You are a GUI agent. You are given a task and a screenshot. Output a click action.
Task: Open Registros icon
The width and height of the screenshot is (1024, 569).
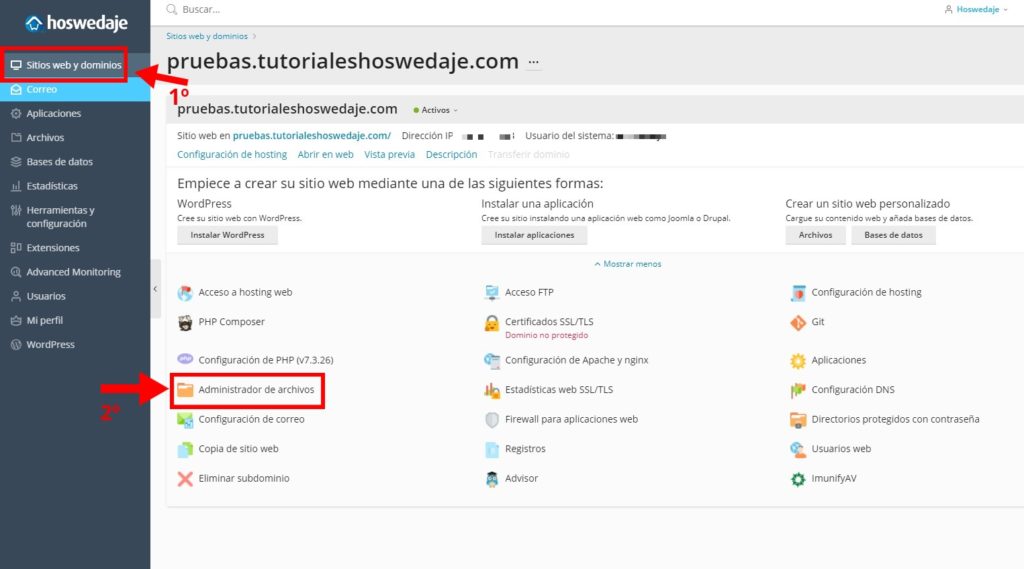(492, 449)
